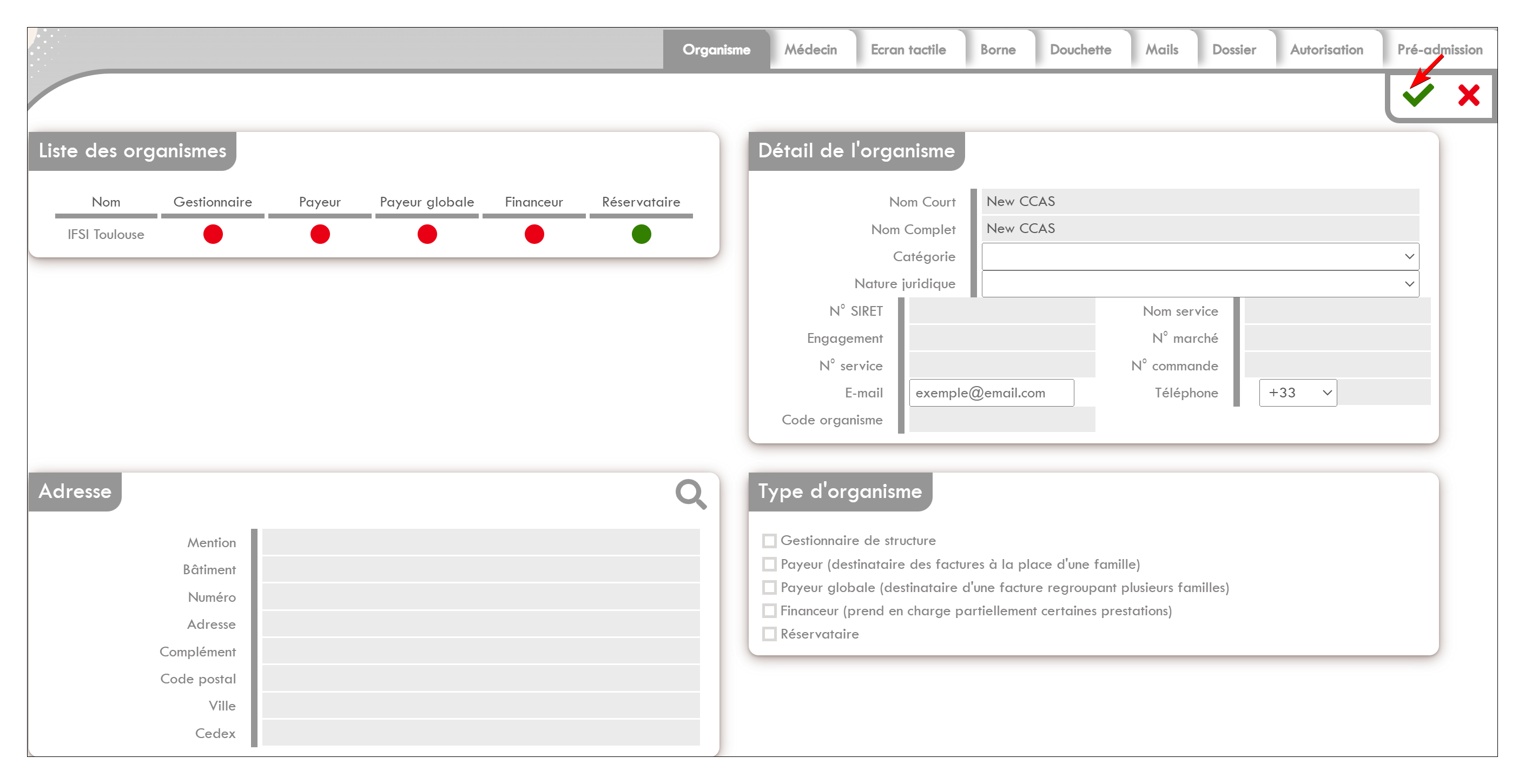The image size is (1525, 784).
Task: Switch to the Mails tab
Action: (1161, 50)
